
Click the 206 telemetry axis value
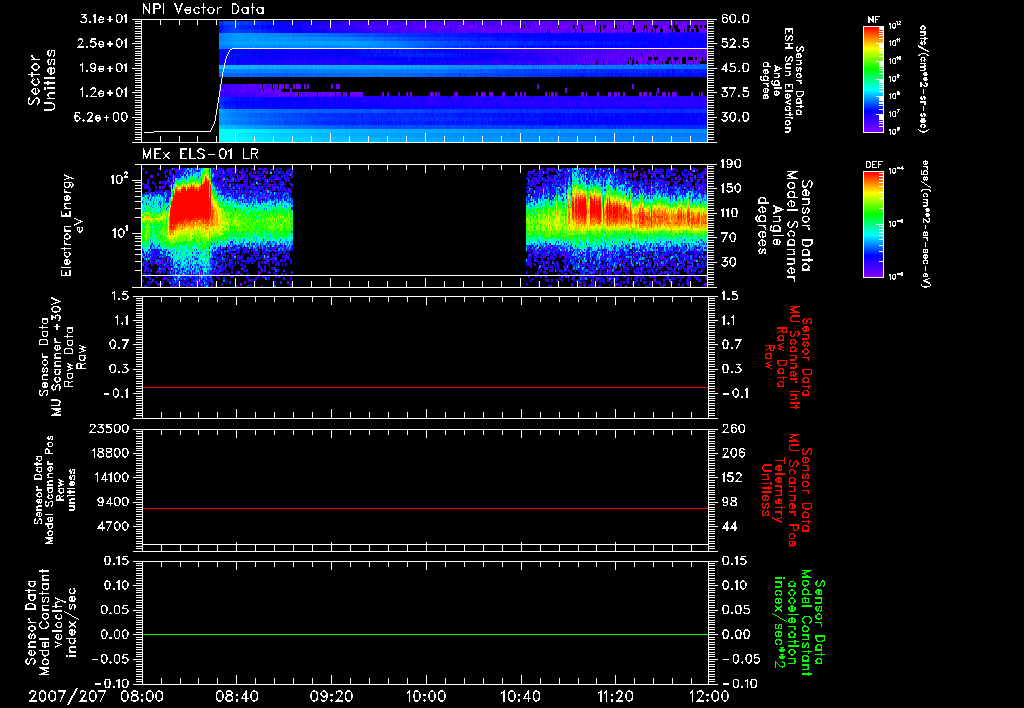[x=733, y=453]
